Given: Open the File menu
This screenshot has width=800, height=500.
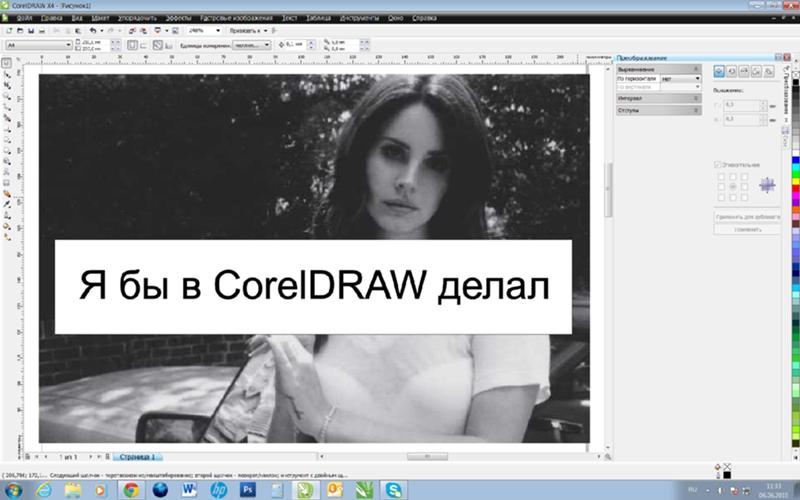Looking at the screenshot, I should pos(24,18).
